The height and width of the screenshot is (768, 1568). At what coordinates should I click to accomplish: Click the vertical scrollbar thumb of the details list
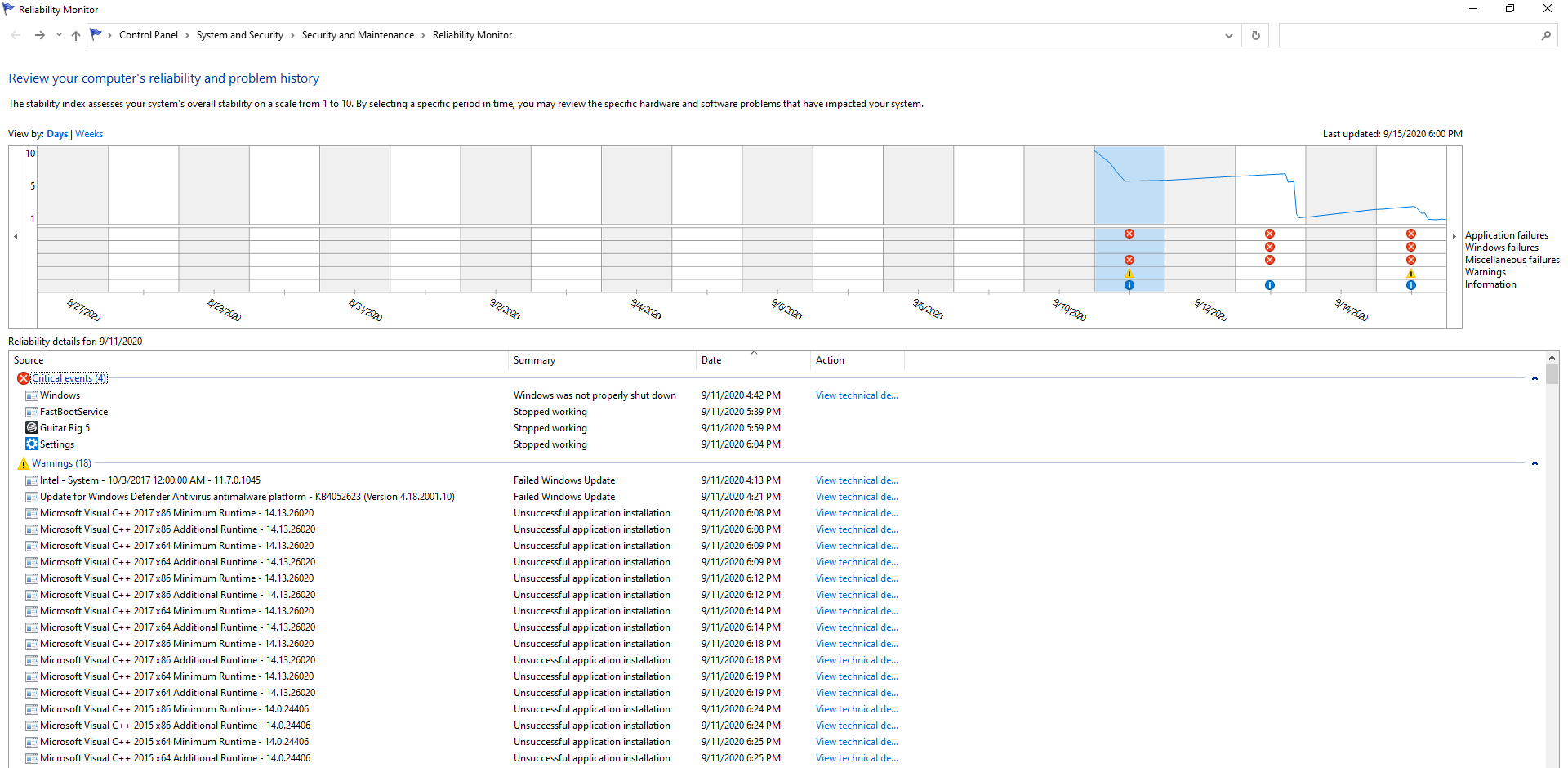[1552, 374]
